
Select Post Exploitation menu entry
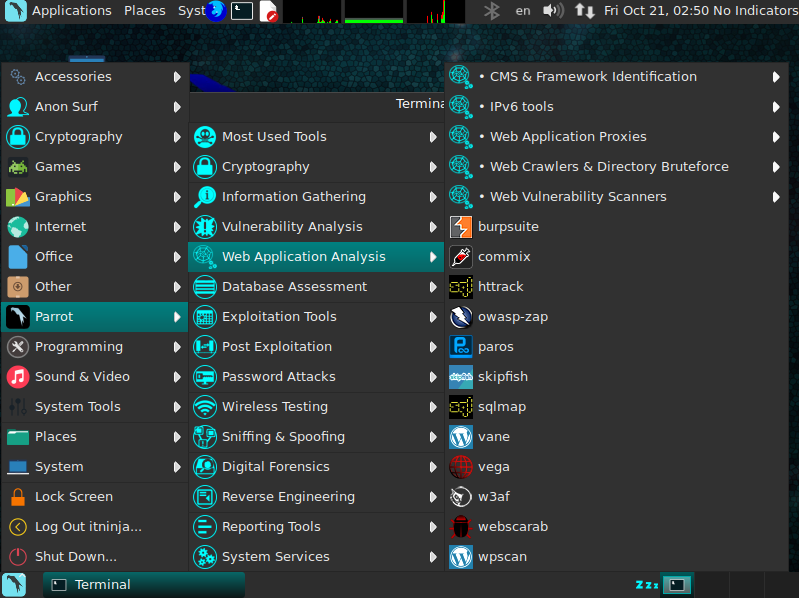pyautogui.click(x=316, y=347)
